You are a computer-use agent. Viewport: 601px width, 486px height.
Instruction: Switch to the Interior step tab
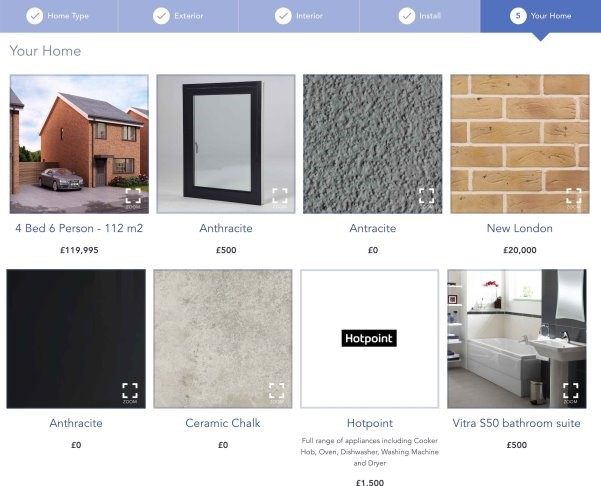(299, 16)
